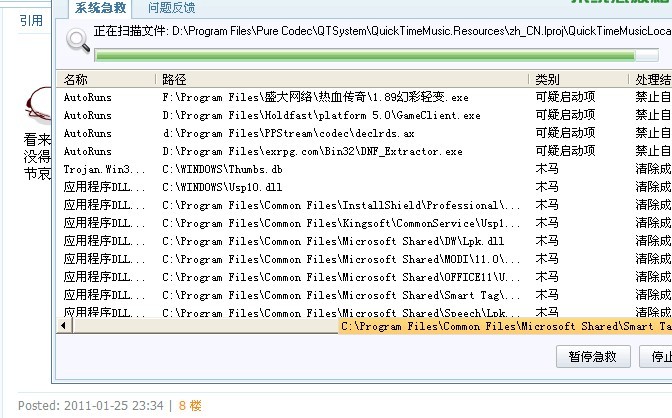The width and height of the screenshot is (672, 418).
Task: Select the 热血传奇 1.89幻彩轻变.exe path
Action: tap(315, 97)
